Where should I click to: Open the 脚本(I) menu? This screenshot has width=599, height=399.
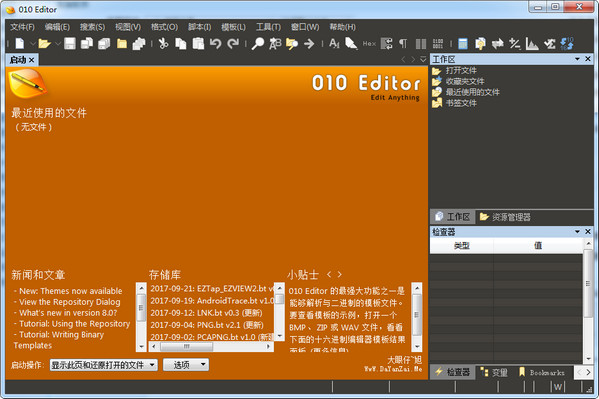pos(199,27)
